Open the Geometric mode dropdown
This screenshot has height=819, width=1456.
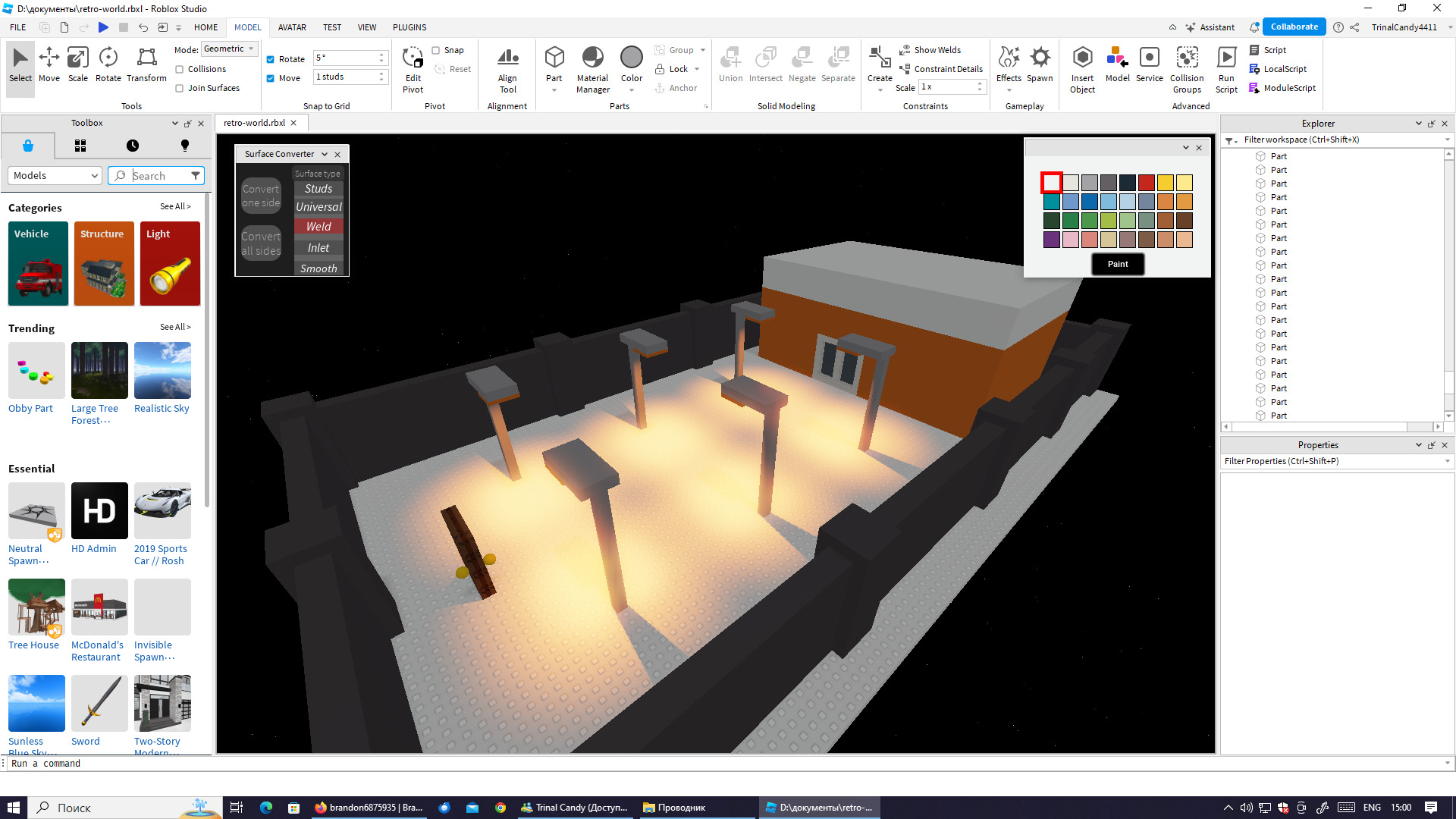pyautogui.click(x=229, y=49)
